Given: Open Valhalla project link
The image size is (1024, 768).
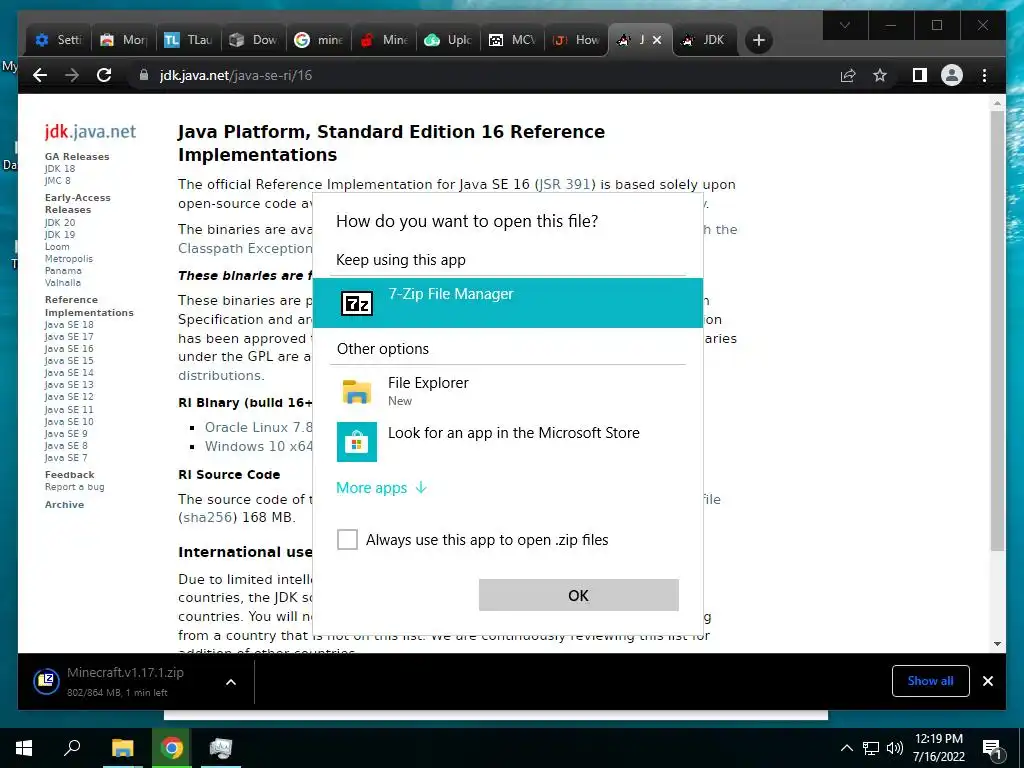Looking at the screenshot, I should coord(63,283).
